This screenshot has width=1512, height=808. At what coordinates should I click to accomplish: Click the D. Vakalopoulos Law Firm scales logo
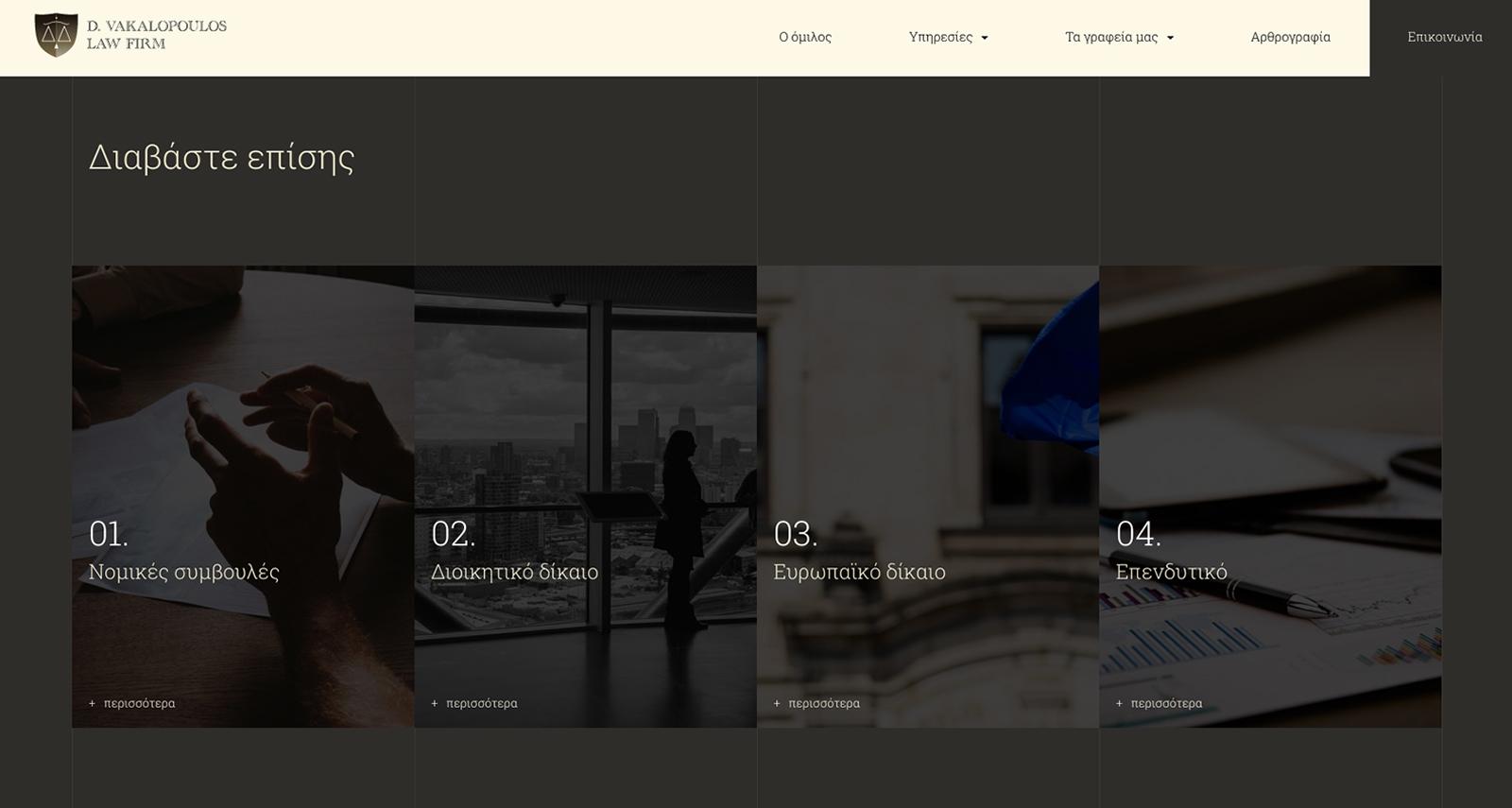pyautogui.click(x=56, y=35)
